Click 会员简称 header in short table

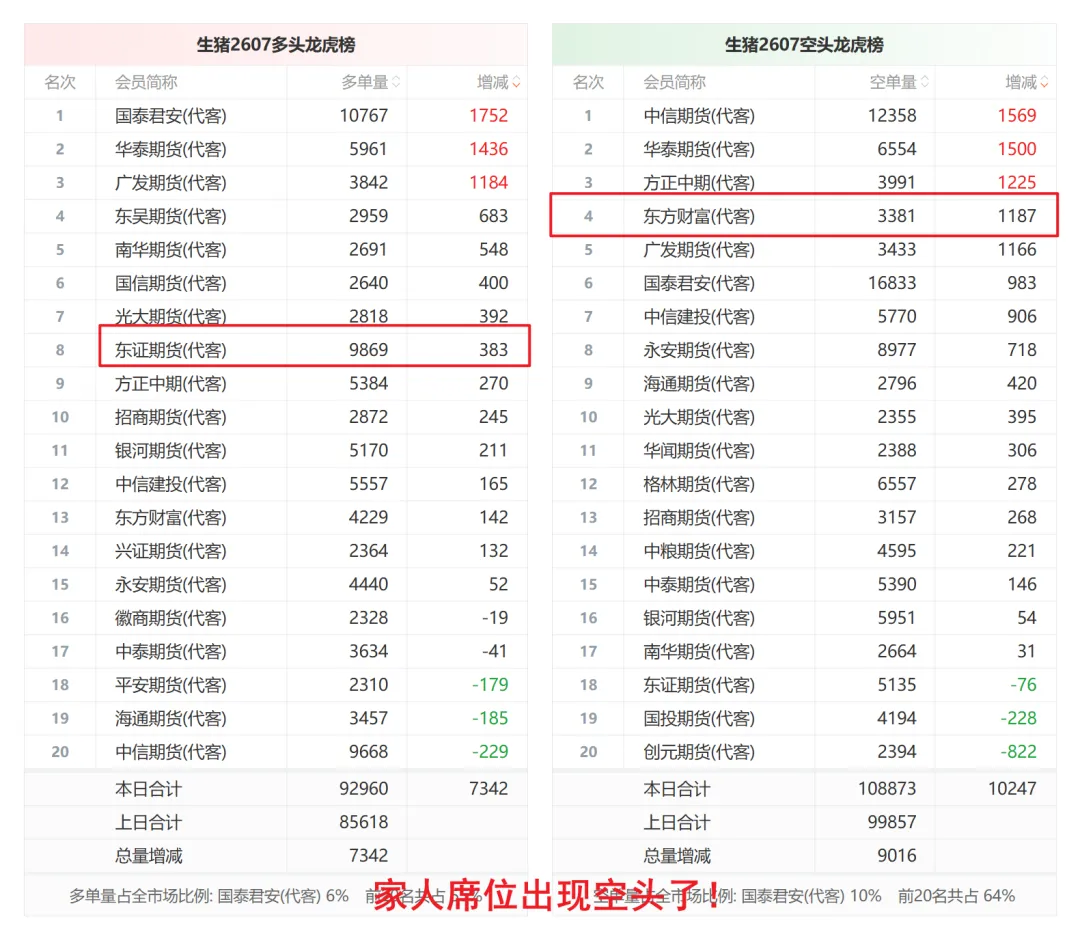pyautogui.click(x=674, y=82)
